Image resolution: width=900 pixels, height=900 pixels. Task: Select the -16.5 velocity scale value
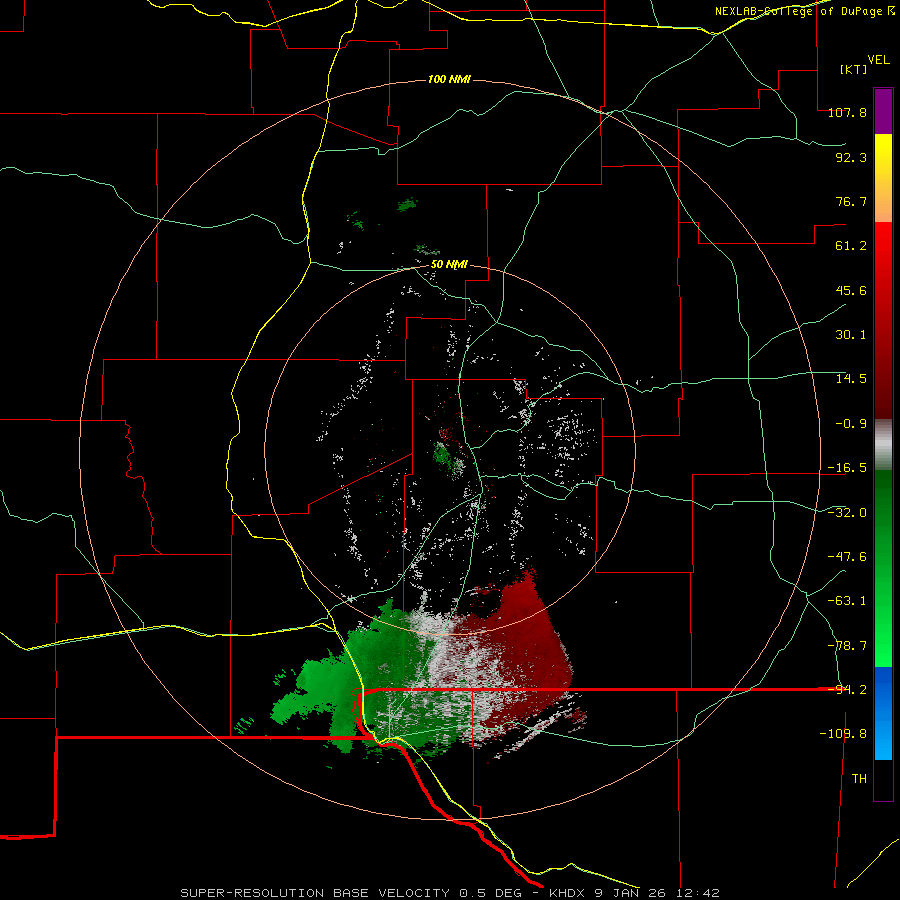[x=847, y=468]
